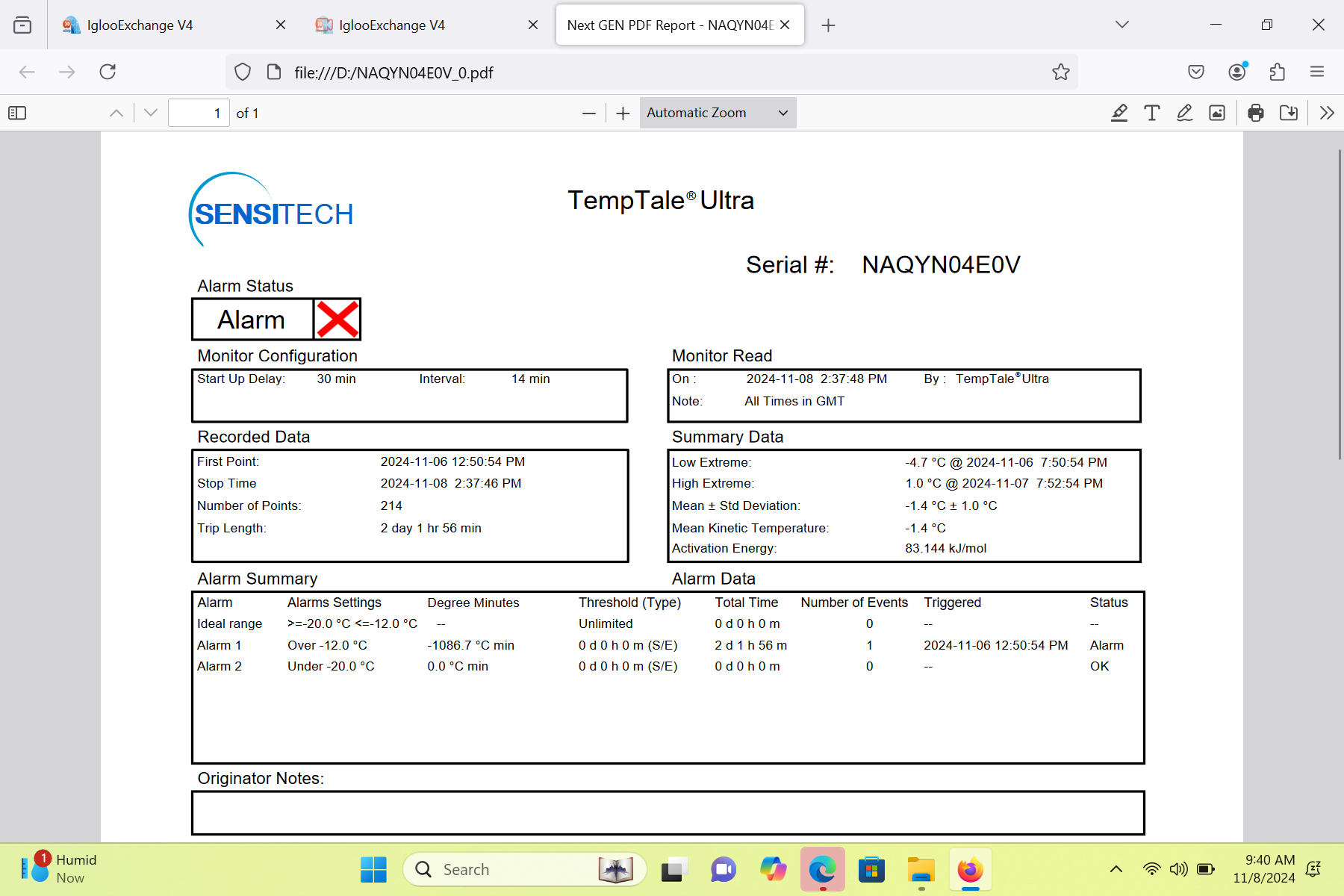
Task: Open the notifications bell icon
Action: 1313,869
